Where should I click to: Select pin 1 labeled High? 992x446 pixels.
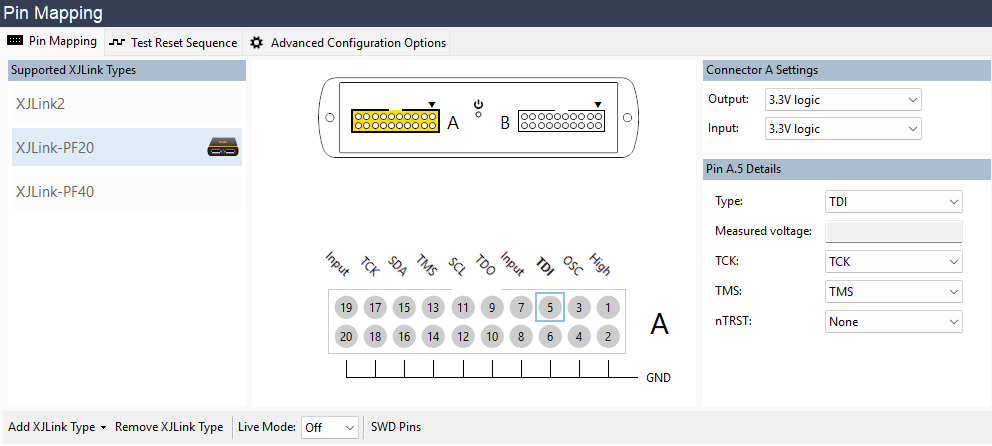pyautogui.click(x=608, y=307)
